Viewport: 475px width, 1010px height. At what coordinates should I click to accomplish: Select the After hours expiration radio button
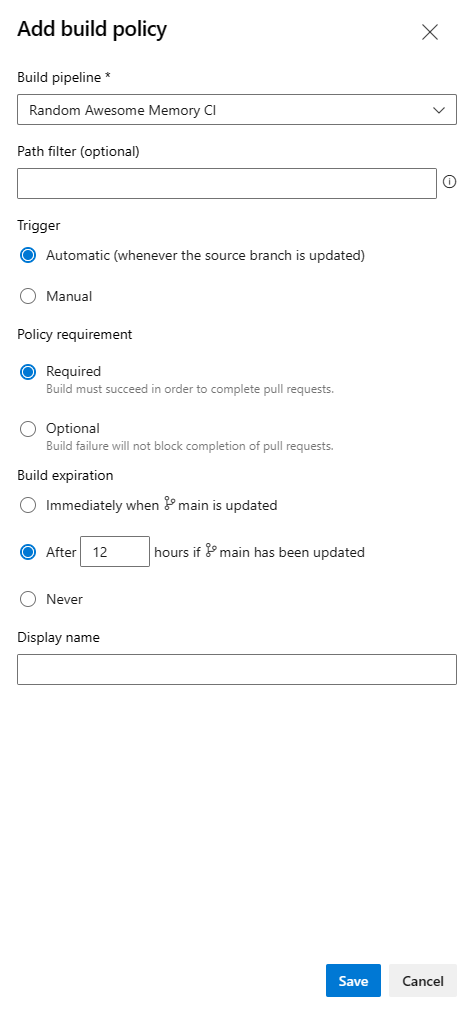point(28,552)
